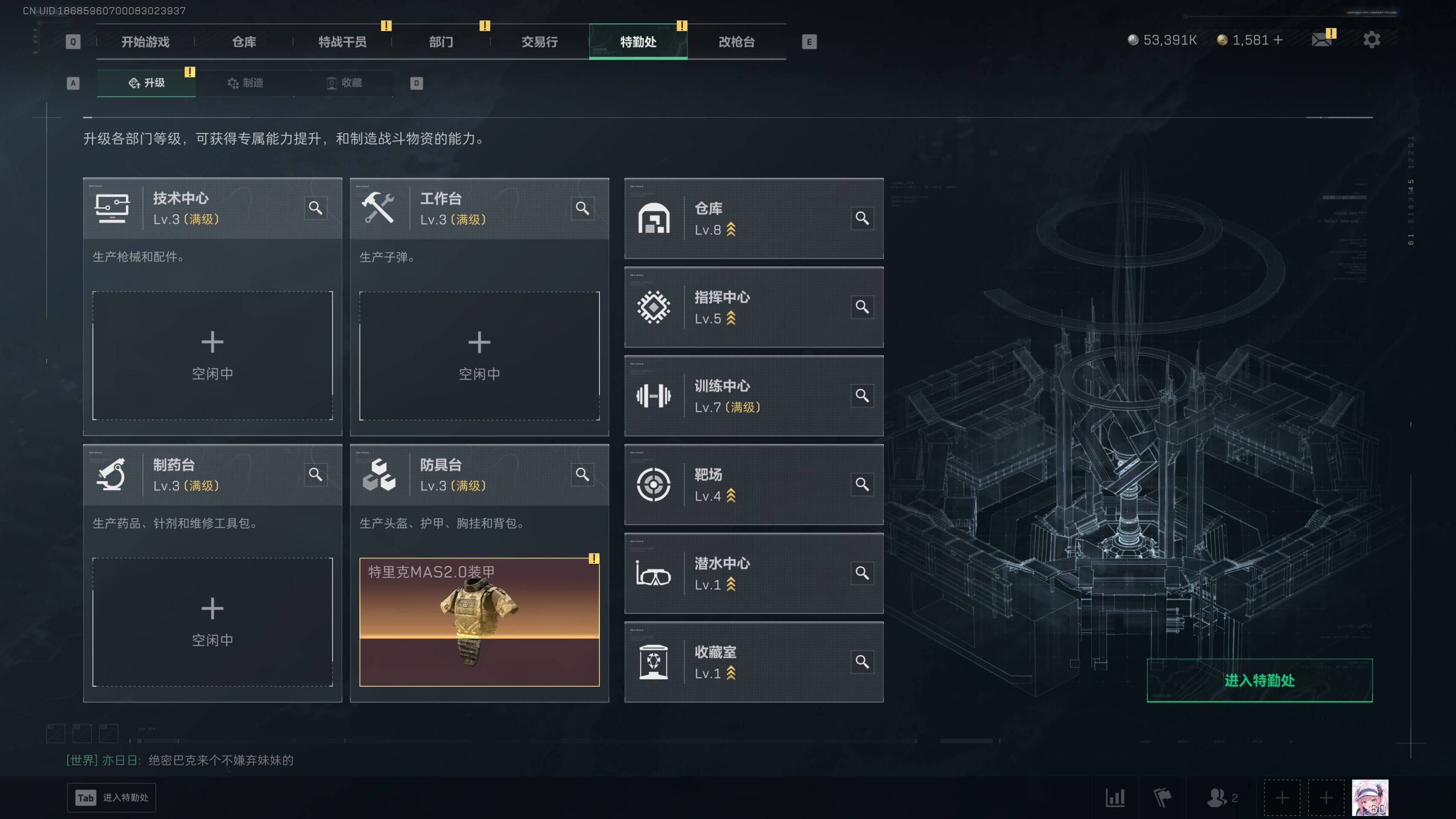
Task: Click the Tab 进入特勤处 shortcut button
Action: point(111,798)
